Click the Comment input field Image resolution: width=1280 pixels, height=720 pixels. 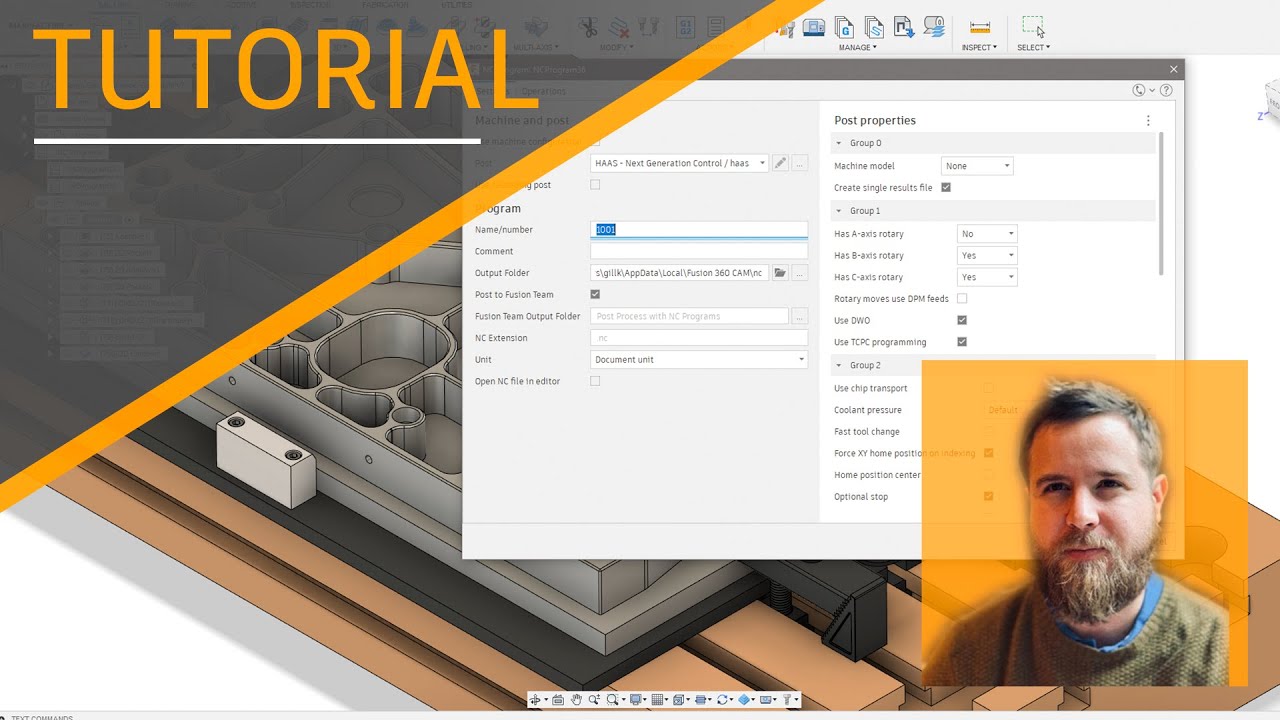[699, 251]
